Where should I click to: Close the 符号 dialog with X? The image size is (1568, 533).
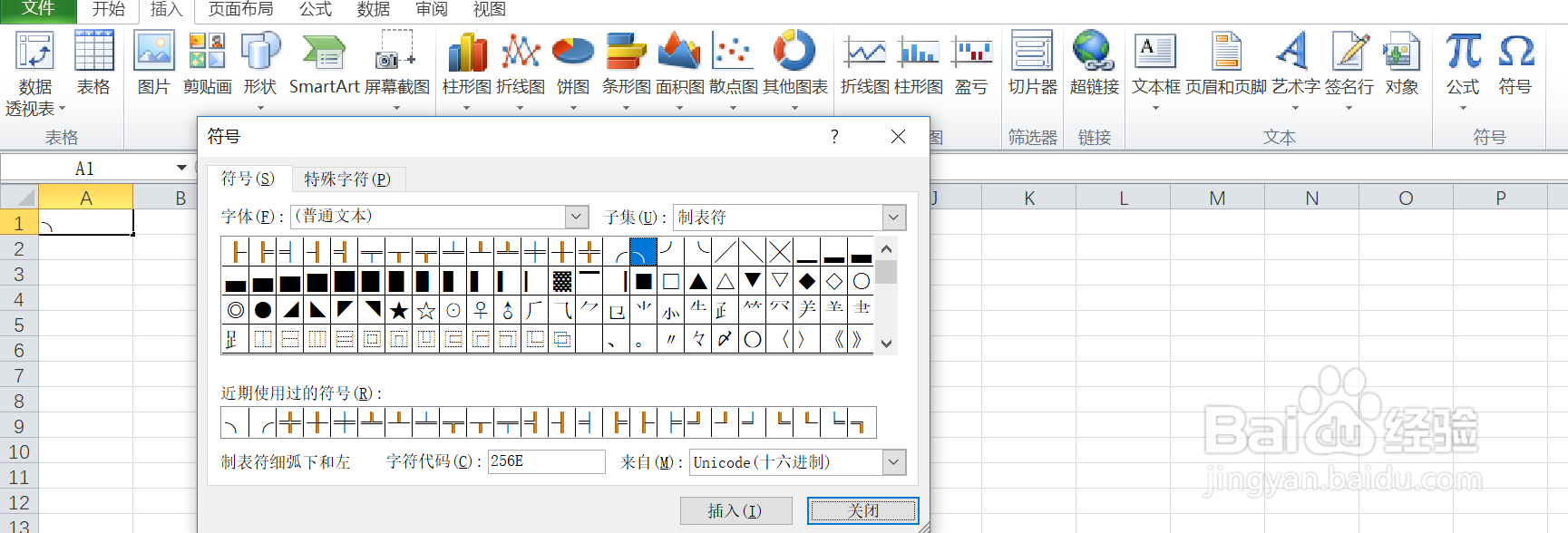(x=898, y=137)
